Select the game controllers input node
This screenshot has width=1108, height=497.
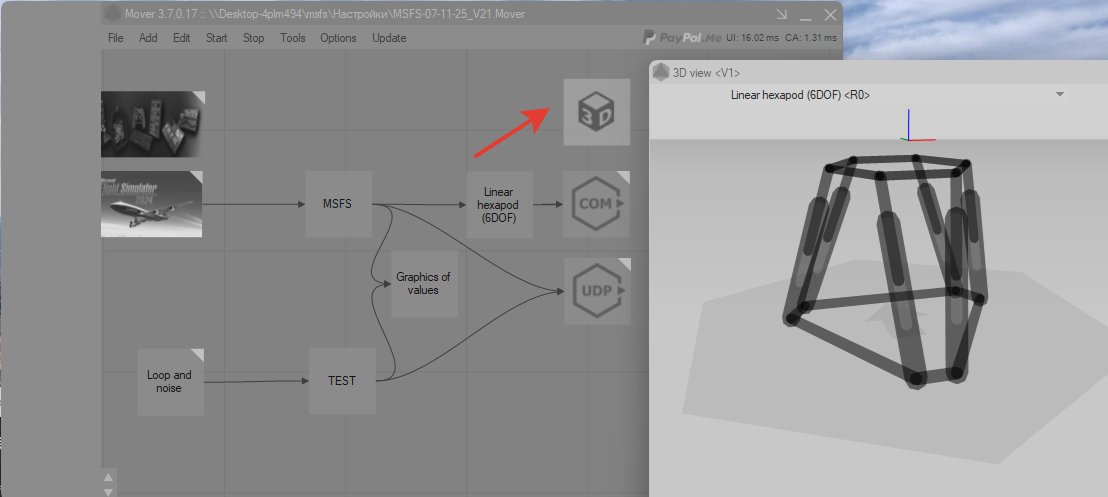coord(151,124)
